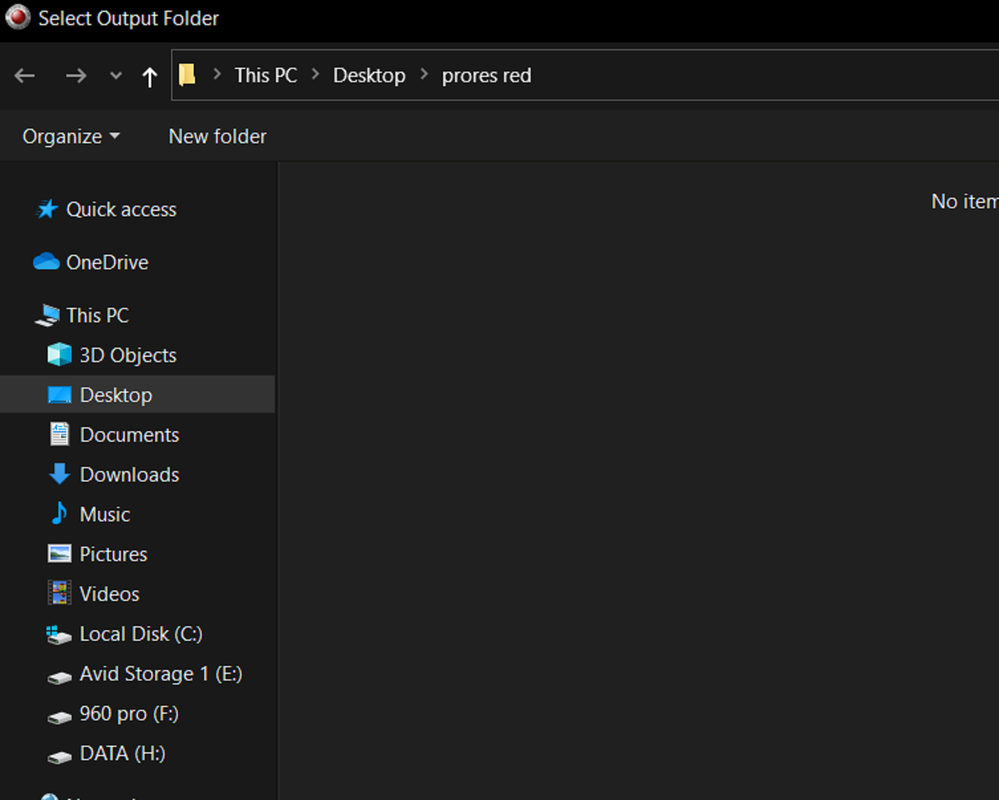The width and height of the screenshot is (999, 800).
Task: Click the OneDrive cloud icon
Action: [47, 261]
